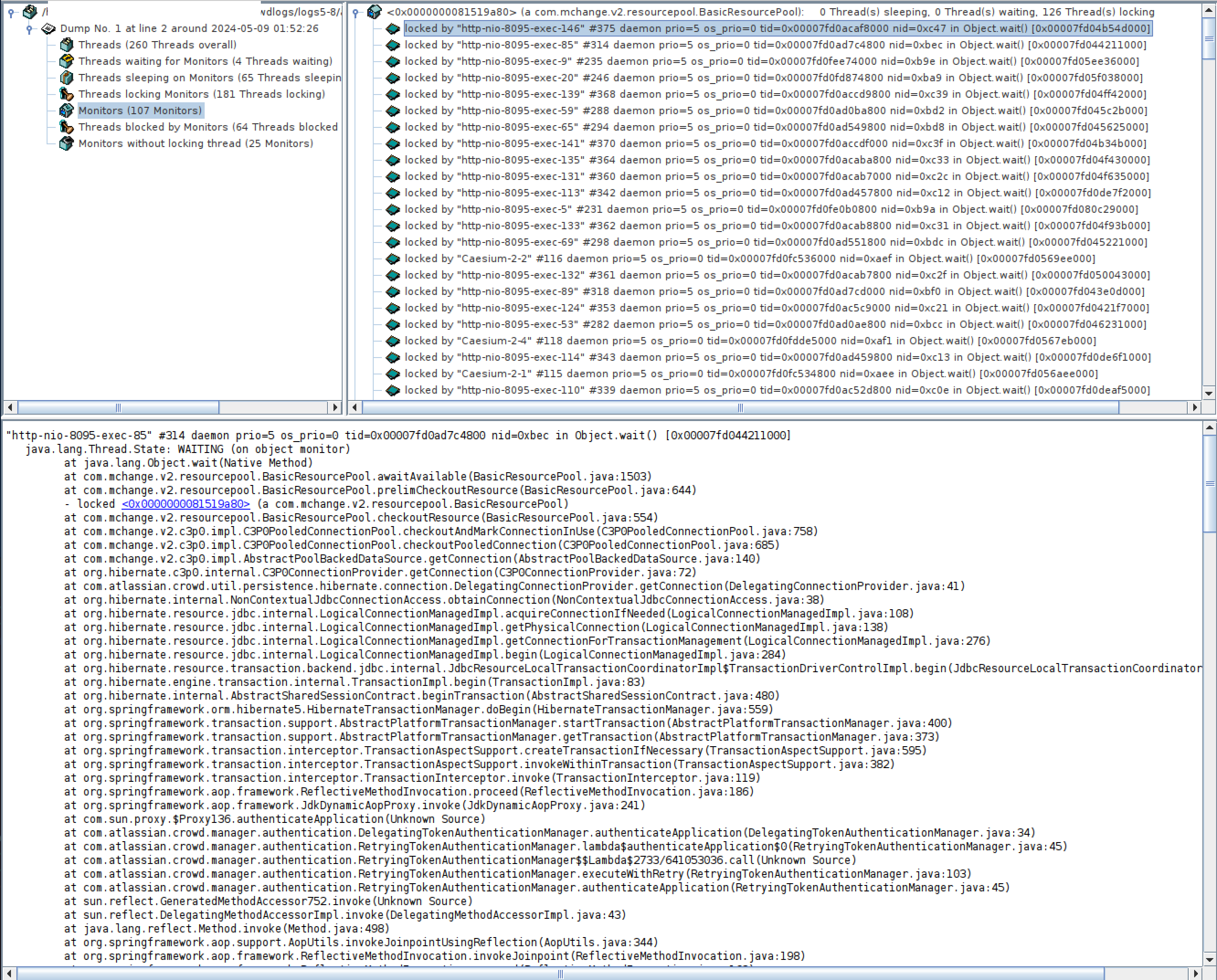Select locked by Caesium-2-4 thread entry
Viewport: 1217px width, 980px height.
[749, 341]
